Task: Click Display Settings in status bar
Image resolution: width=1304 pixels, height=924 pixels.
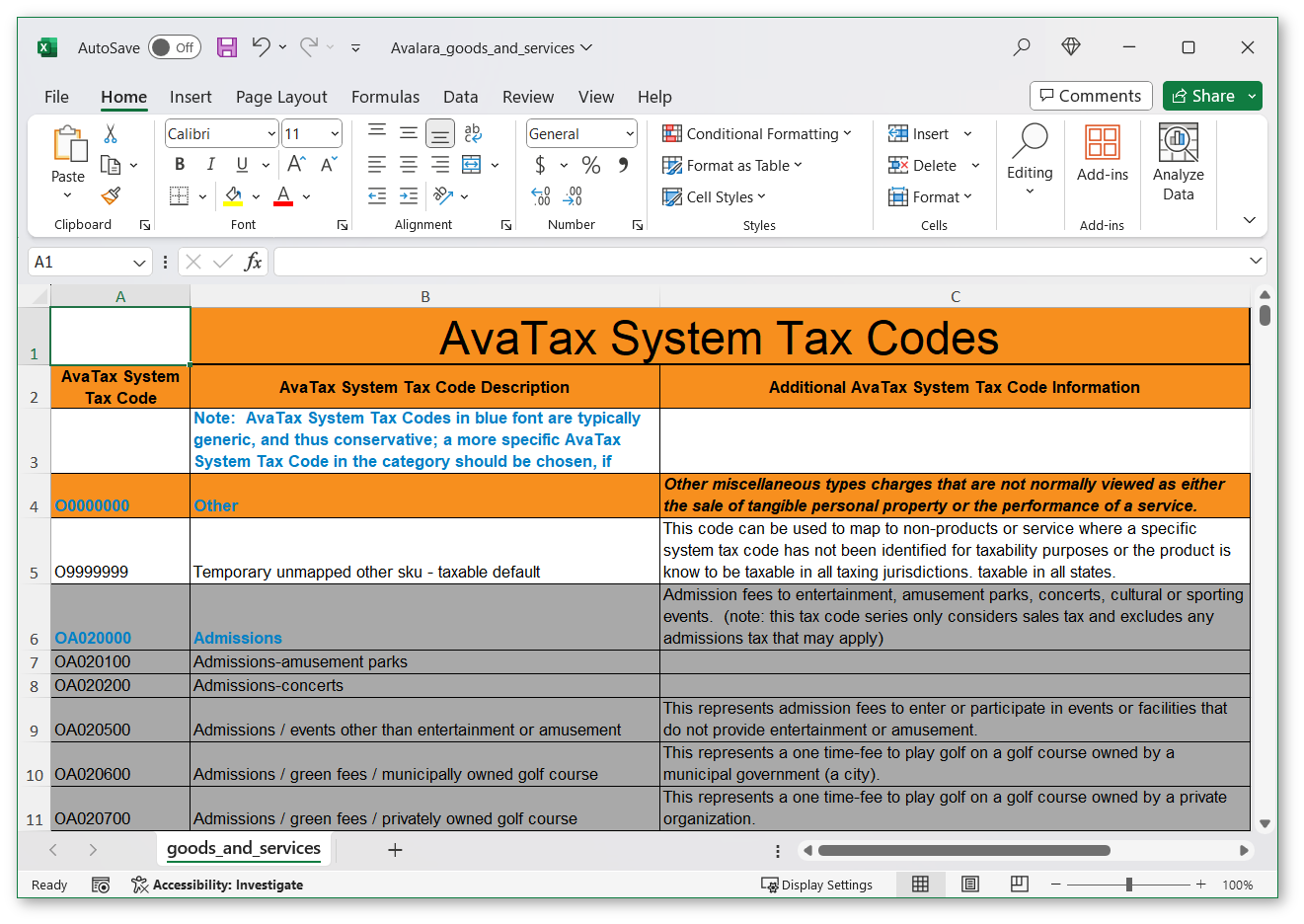Action: 816,885
